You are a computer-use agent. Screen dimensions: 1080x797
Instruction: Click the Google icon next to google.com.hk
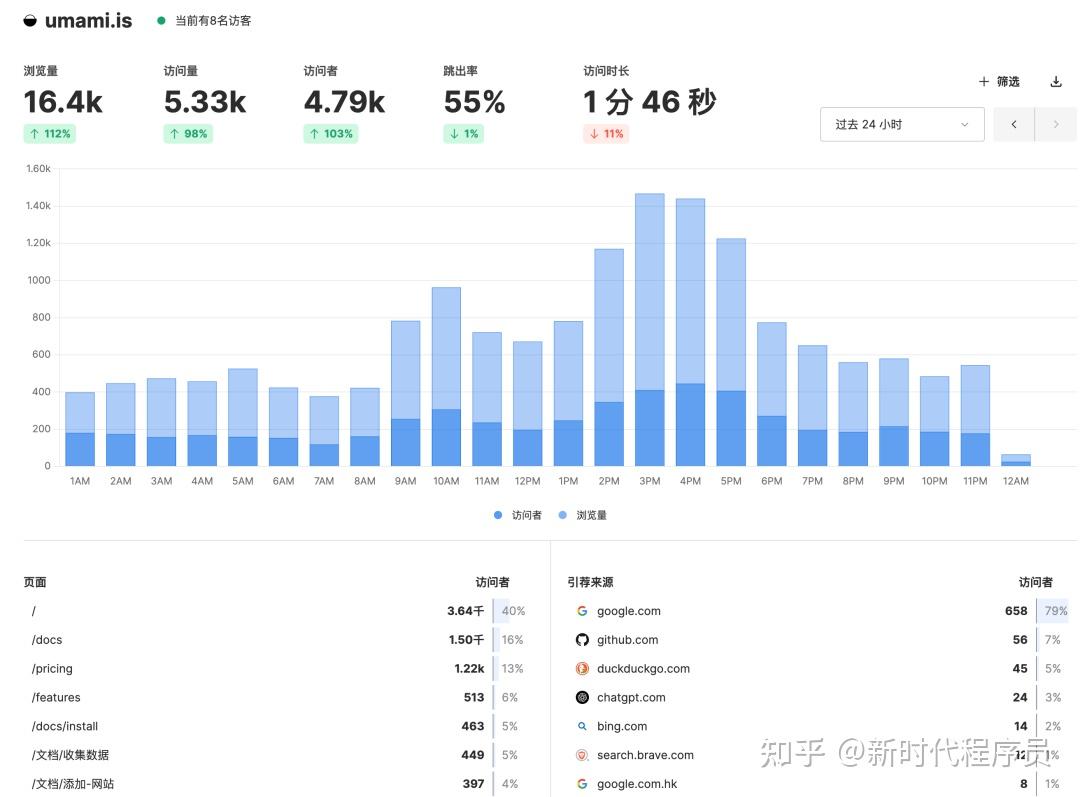tap(581, 784)
